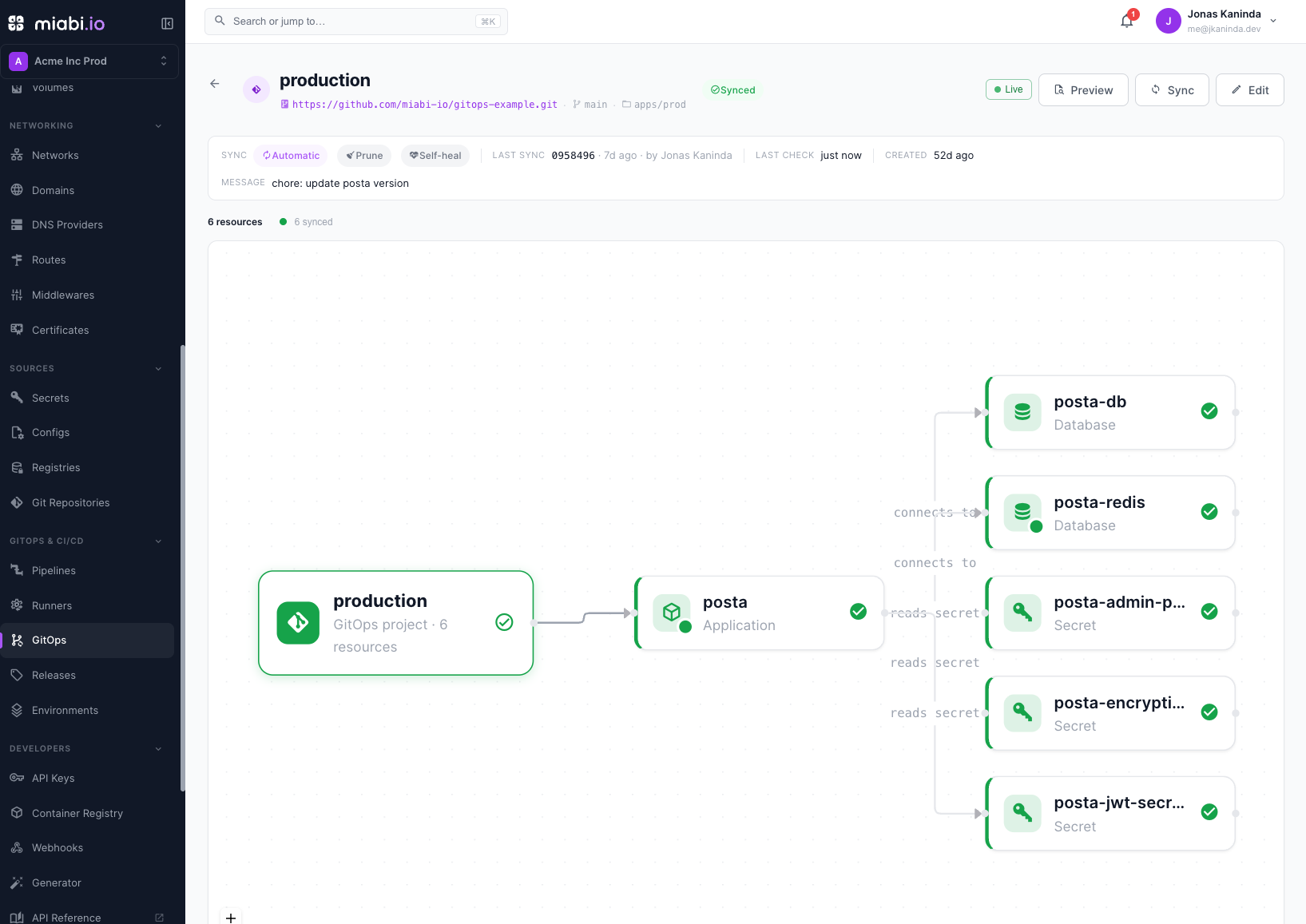Collapse the GitOps & CI/CD section
Image resolution: width=1306 pixels, height=924 pixels.
(x=158, y=541)
